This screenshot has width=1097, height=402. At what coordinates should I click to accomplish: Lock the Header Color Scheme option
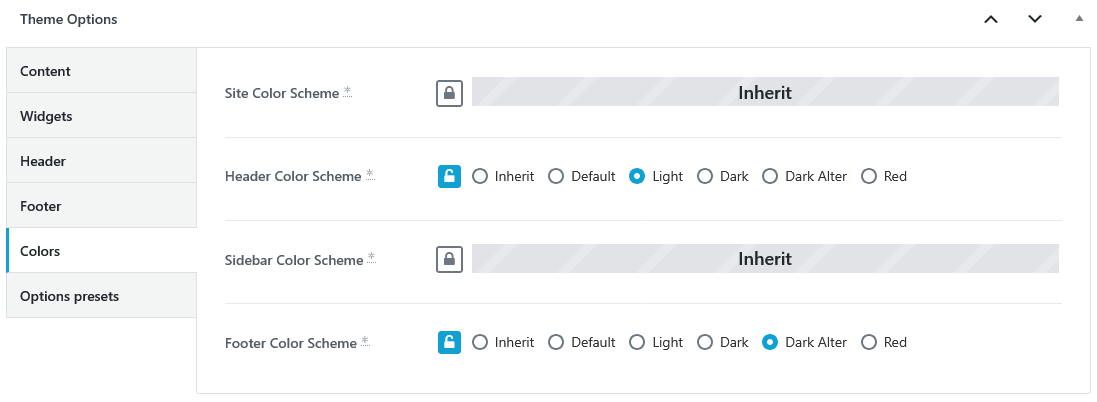(x=449, y=176)
